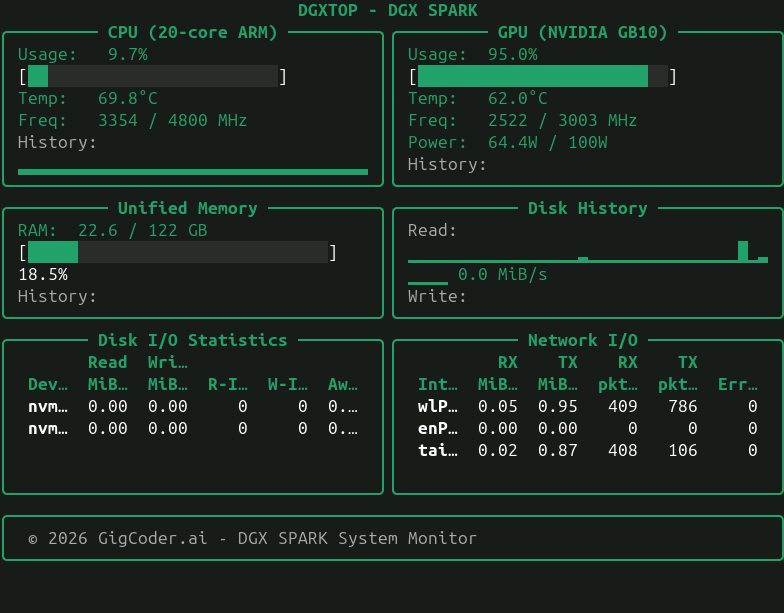The image size is (784, 613).
Task: Select the second nvm… device row
Action: click(x=192, y=428)
